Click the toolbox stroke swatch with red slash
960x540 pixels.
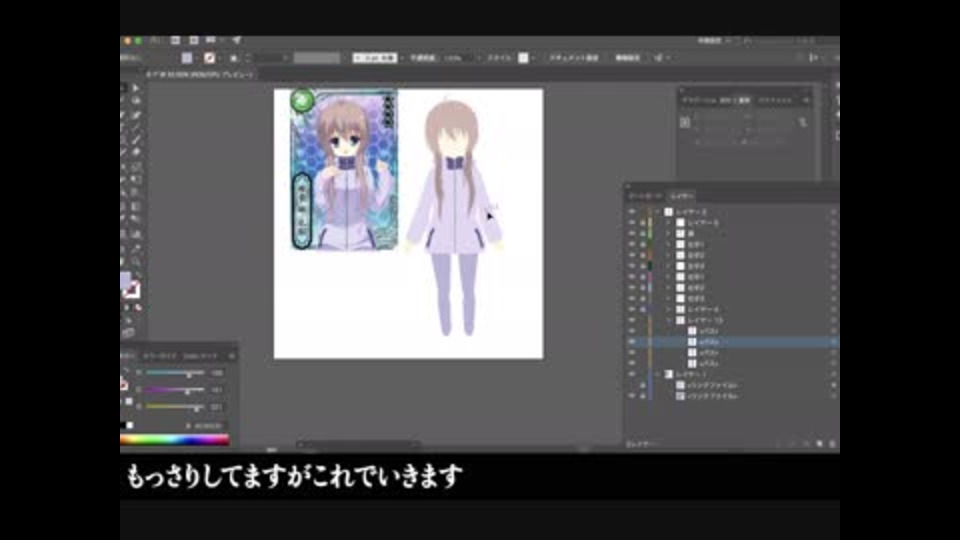tap(132, 290)
